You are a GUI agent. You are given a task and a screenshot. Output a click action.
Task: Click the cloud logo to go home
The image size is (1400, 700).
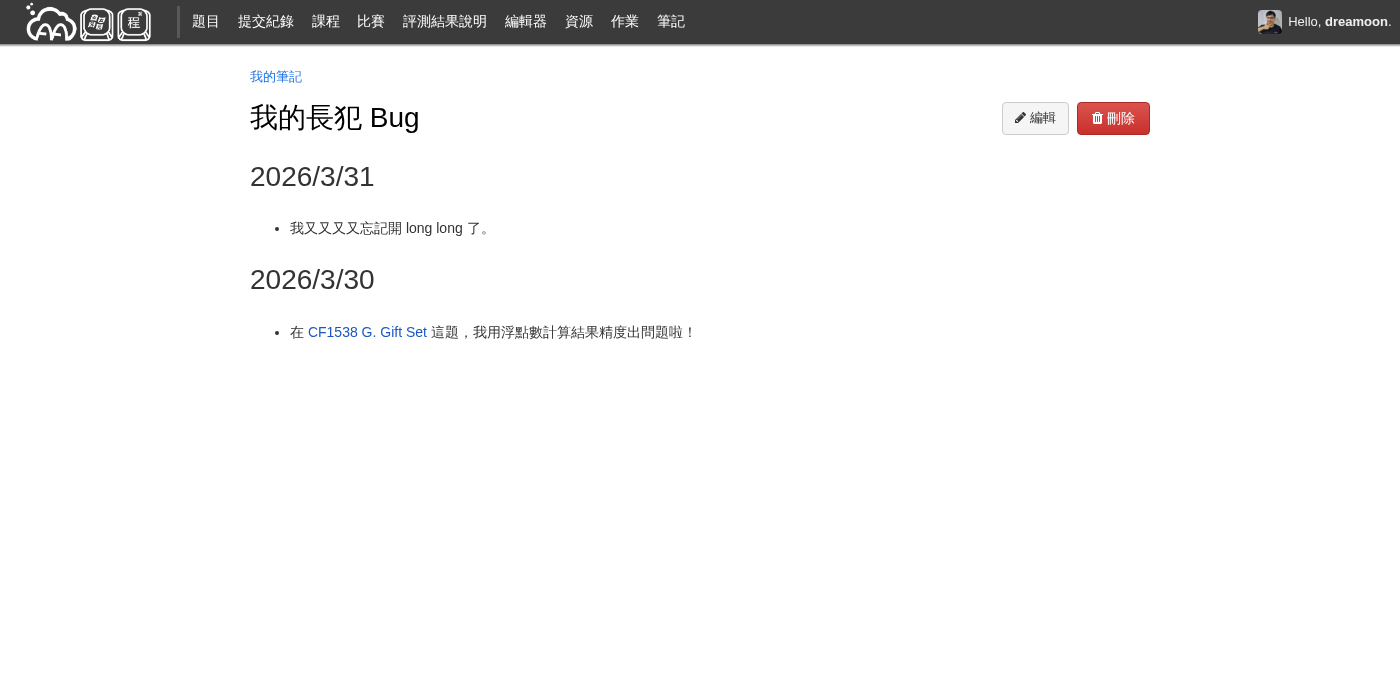(x=88, y=22)
